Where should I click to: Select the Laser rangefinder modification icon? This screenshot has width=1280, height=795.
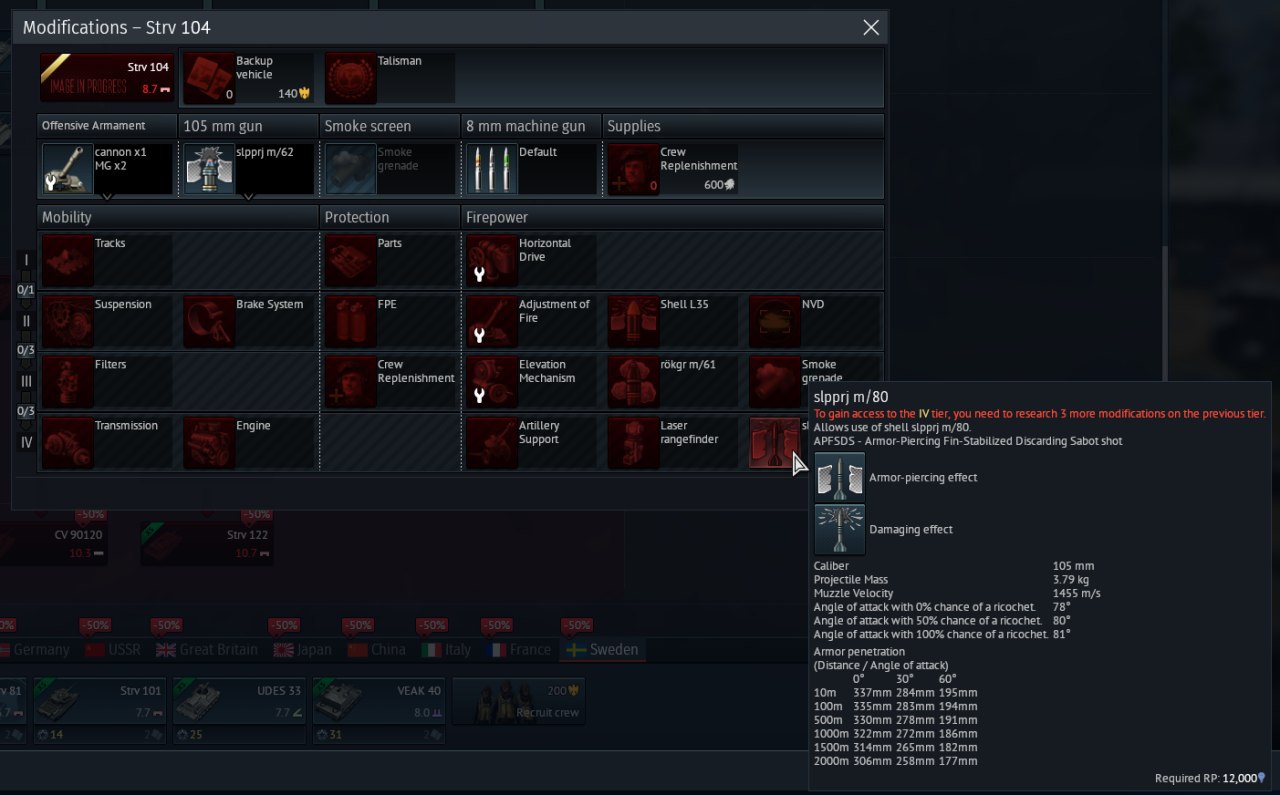(633, 443)
